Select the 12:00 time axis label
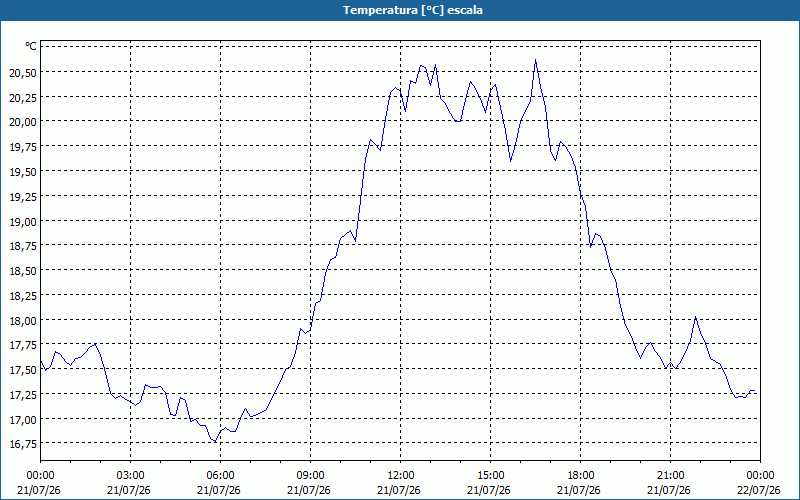This screenshot has width=800, height=500. pyautogui.click(x=401, y=476)
